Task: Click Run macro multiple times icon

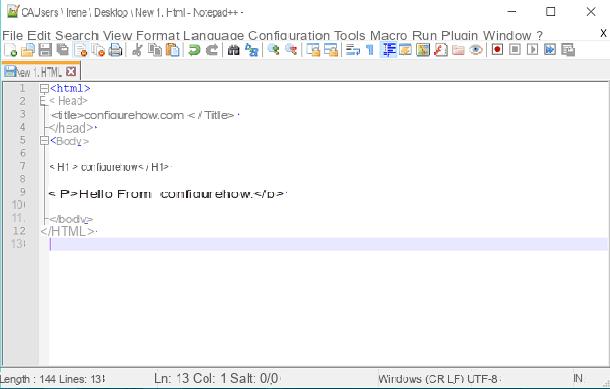Action: click(x=550, y=50)
